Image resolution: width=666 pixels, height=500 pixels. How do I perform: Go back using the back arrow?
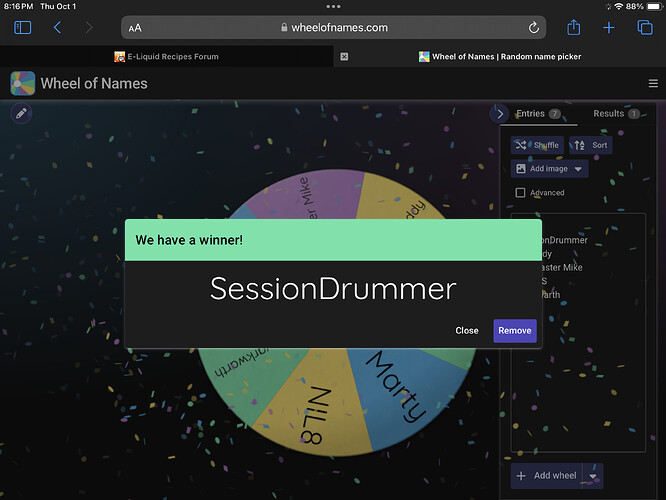(x=57, y=28)
